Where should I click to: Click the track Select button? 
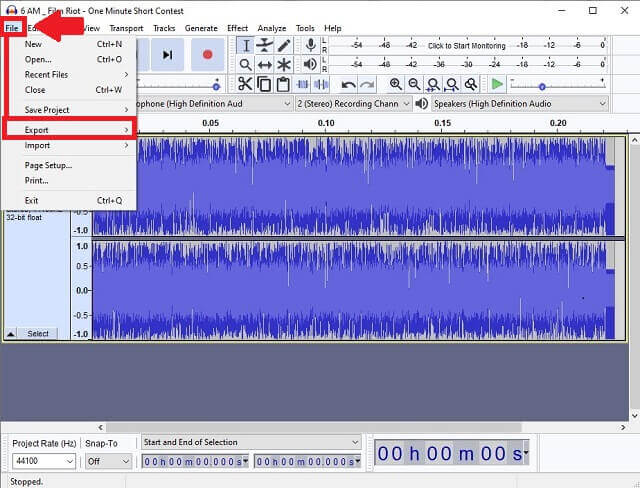38,334
